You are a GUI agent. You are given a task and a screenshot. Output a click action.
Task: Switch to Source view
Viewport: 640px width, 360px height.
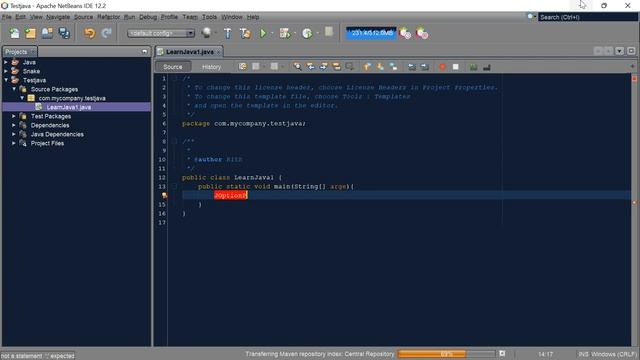(x=173, y=67)
